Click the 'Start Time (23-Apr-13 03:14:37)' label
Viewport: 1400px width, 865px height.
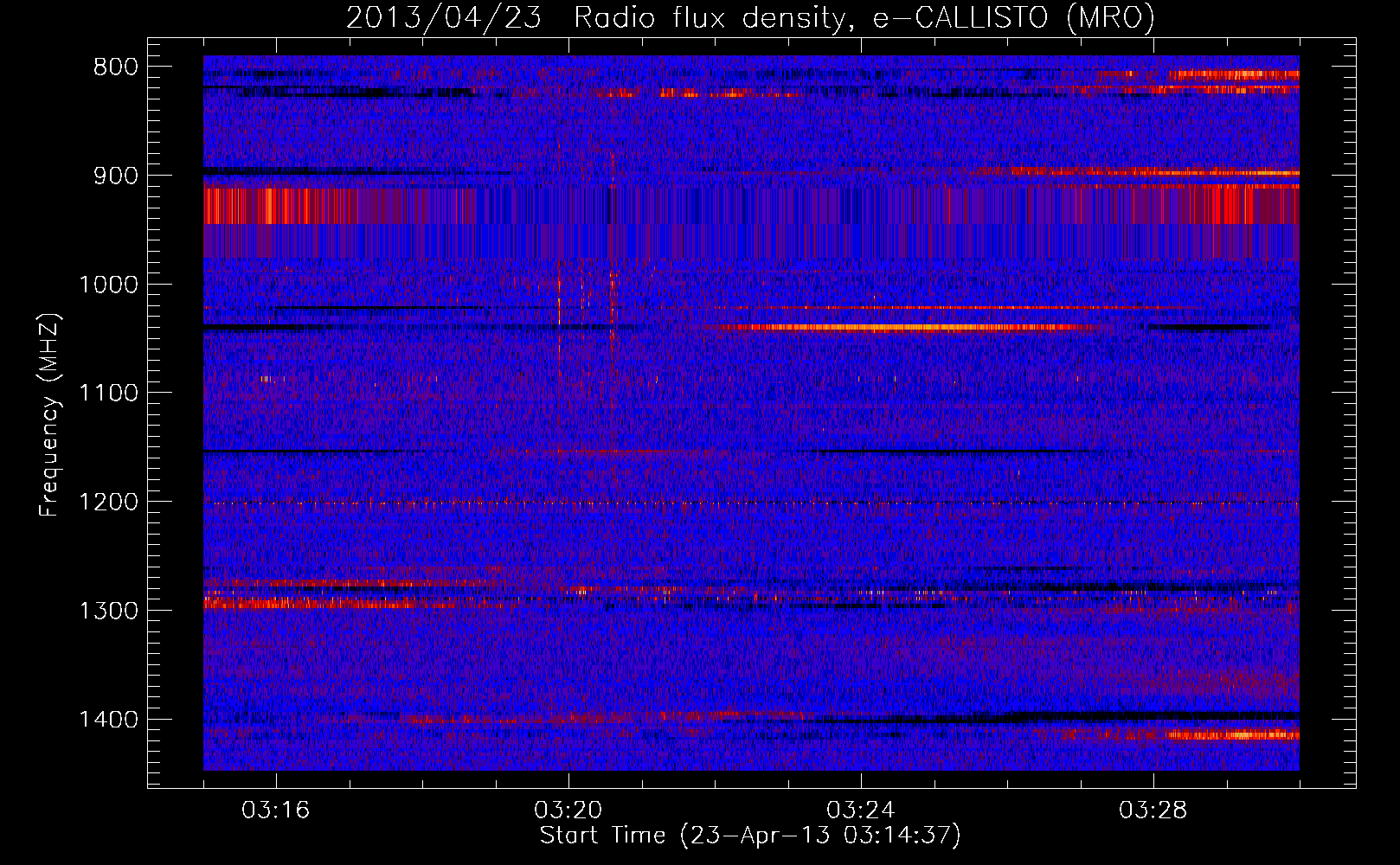pos(750,836)
